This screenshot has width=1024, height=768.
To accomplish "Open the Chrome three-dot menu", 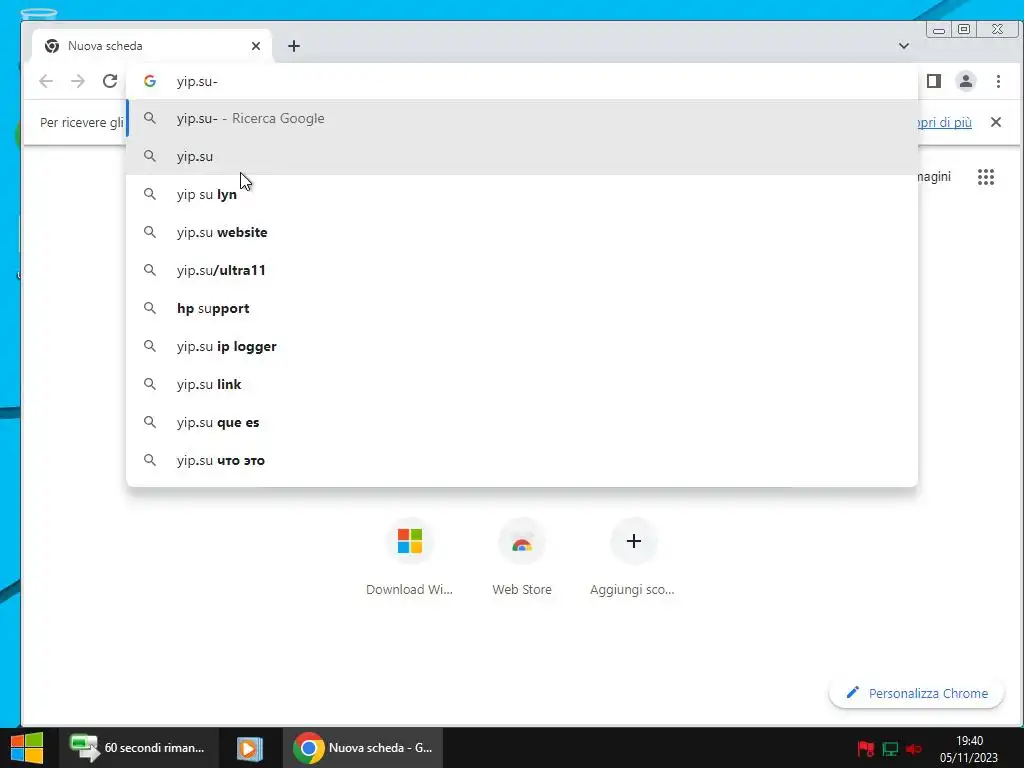I will [x=998, y=81].
